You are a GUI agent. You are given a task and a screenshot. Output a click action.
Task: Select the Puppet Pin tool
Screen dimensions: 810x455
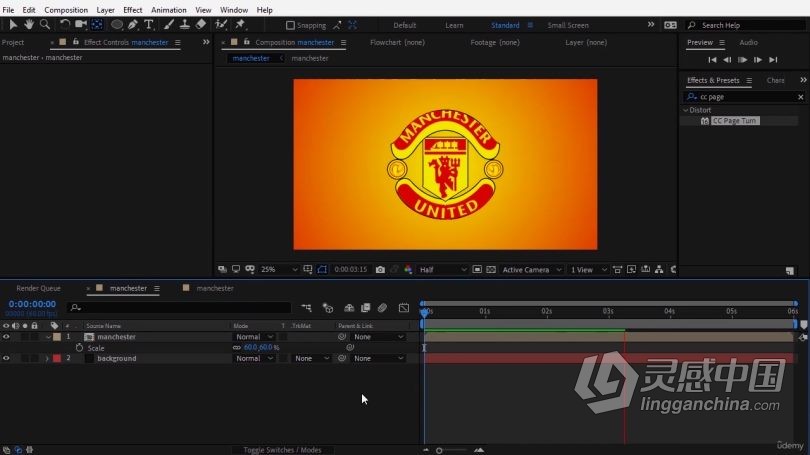pos(240,24)
